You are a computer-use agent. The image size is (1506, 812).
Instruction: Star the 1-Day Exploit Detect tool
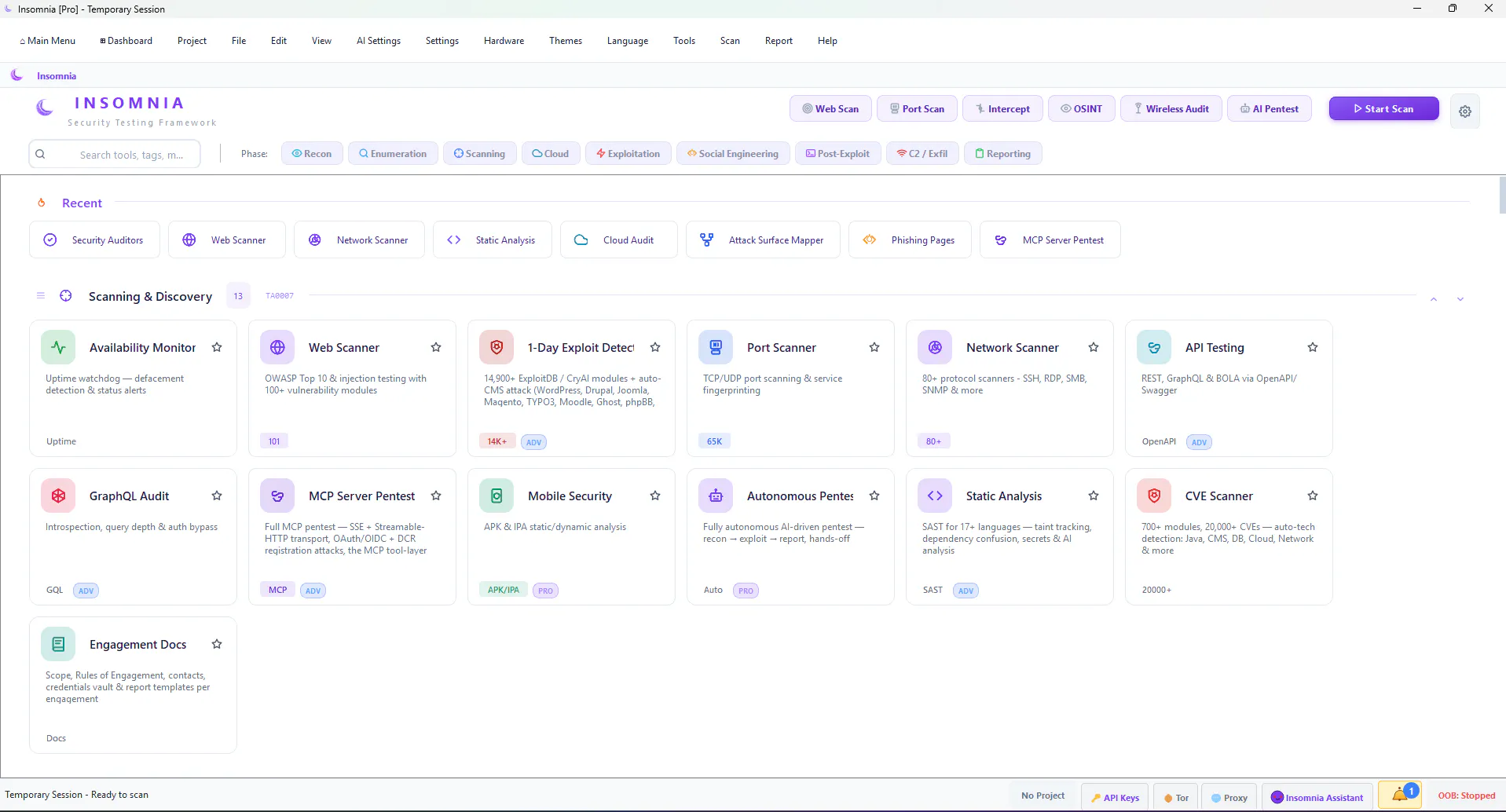point(655,347)
